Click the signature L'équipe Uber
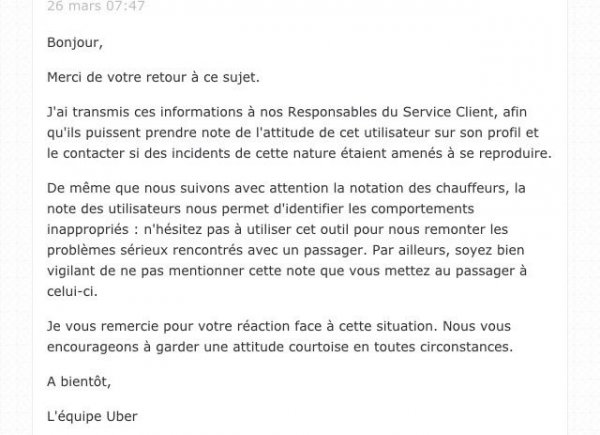 click(92, 417)
